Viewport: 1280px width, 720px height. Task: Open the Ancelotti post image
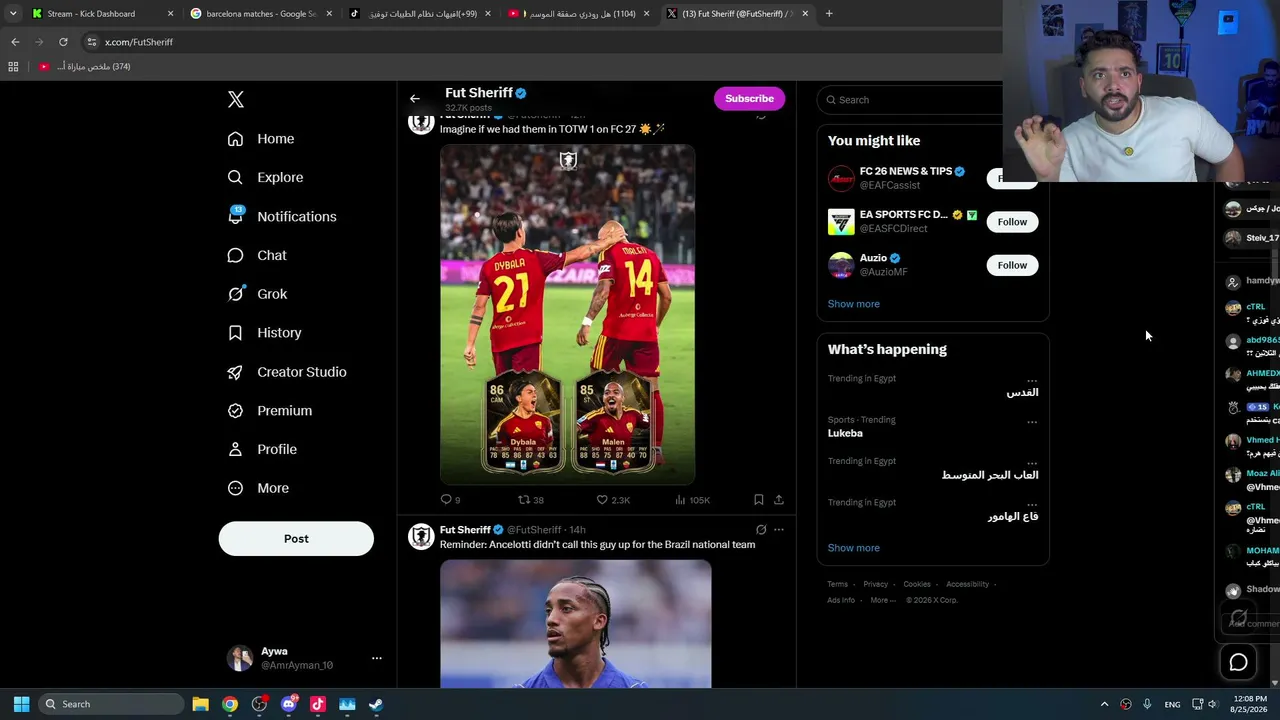point(576,624)
